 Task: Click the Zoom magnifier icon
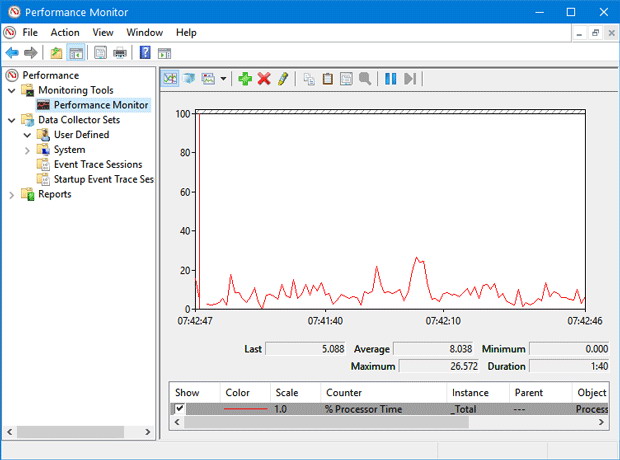pos(365,79)
